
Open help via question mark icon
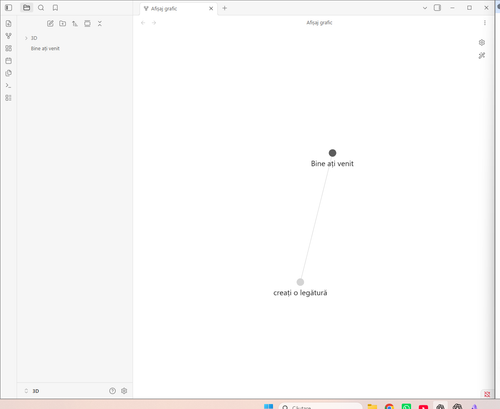click(112, 391)
